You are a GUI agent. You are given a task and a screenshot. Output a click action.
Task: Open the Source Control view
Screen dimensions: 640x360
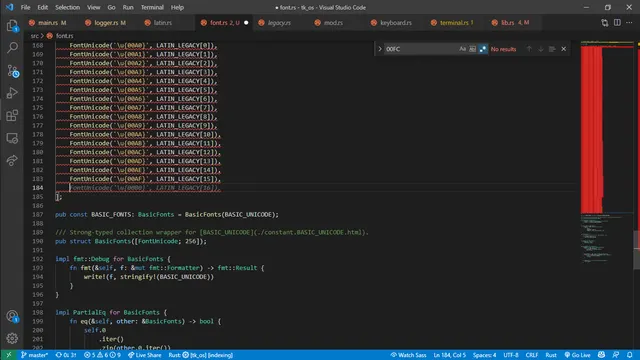(12, 71)
